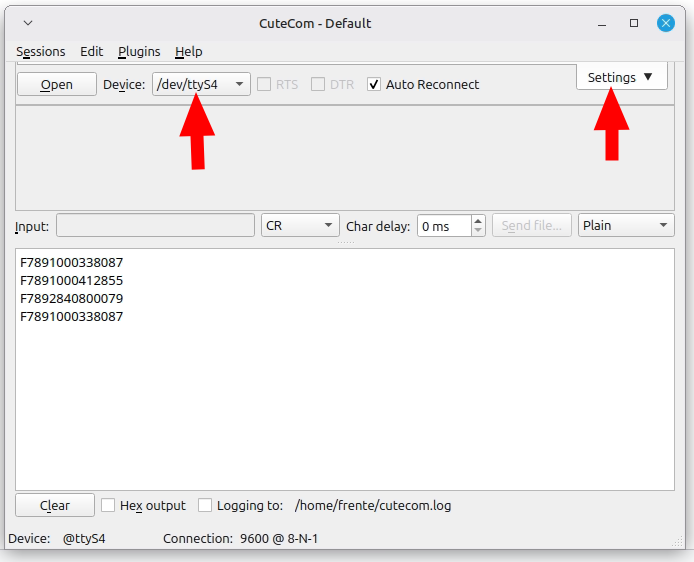Open the CR line-ending dropdown

point(300,226)
